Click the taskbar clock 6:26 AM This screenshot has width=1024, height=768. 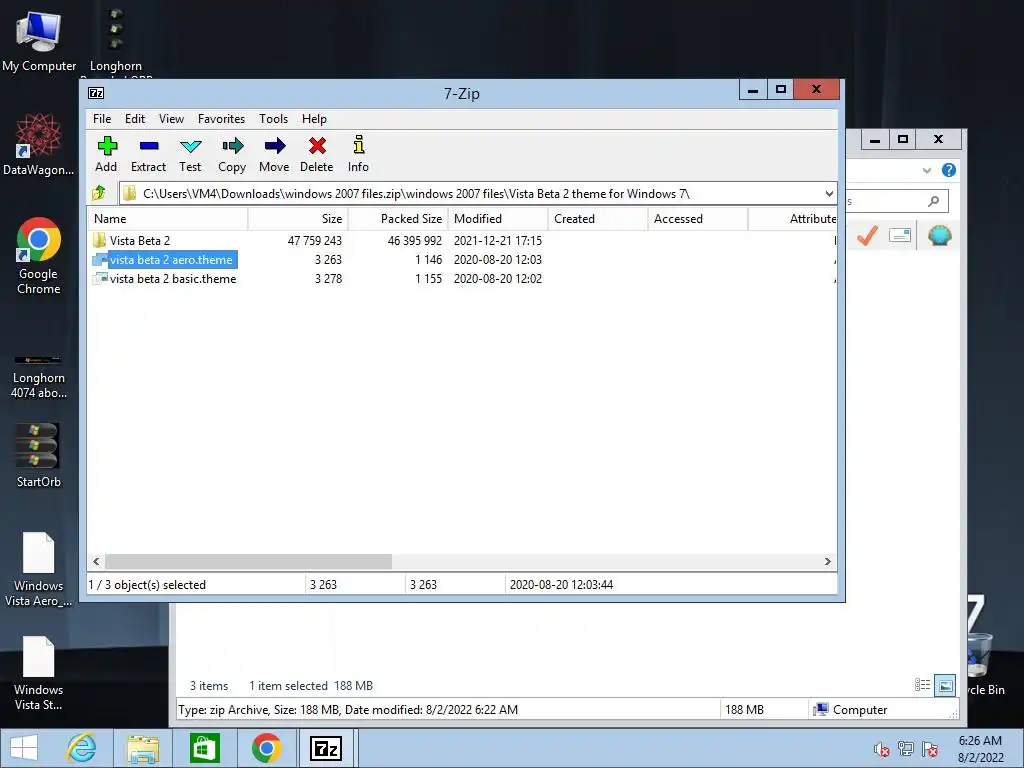980,741
